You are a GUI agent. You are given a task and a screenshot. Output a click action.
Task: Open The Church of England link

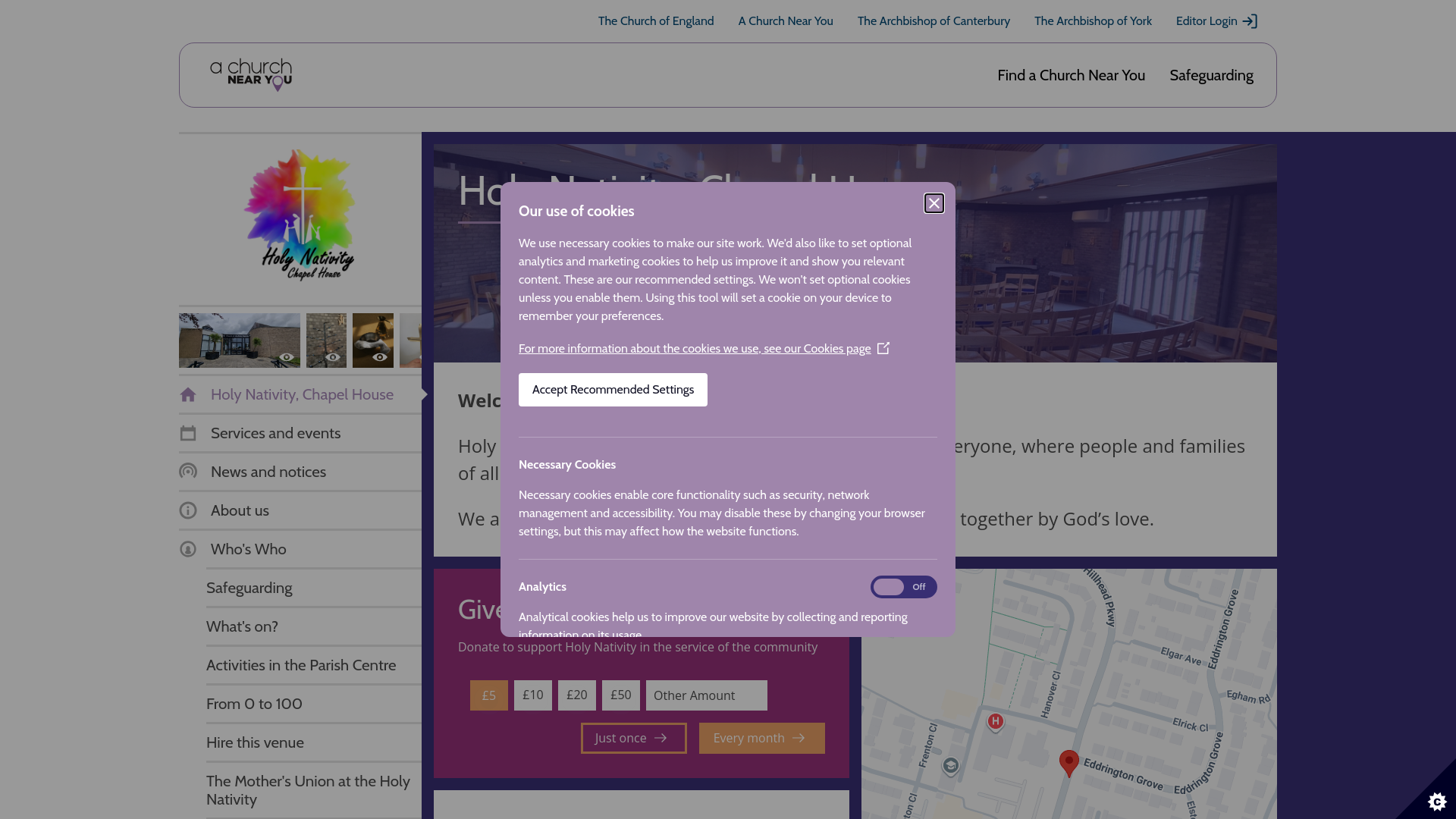[x=656, y=21]
